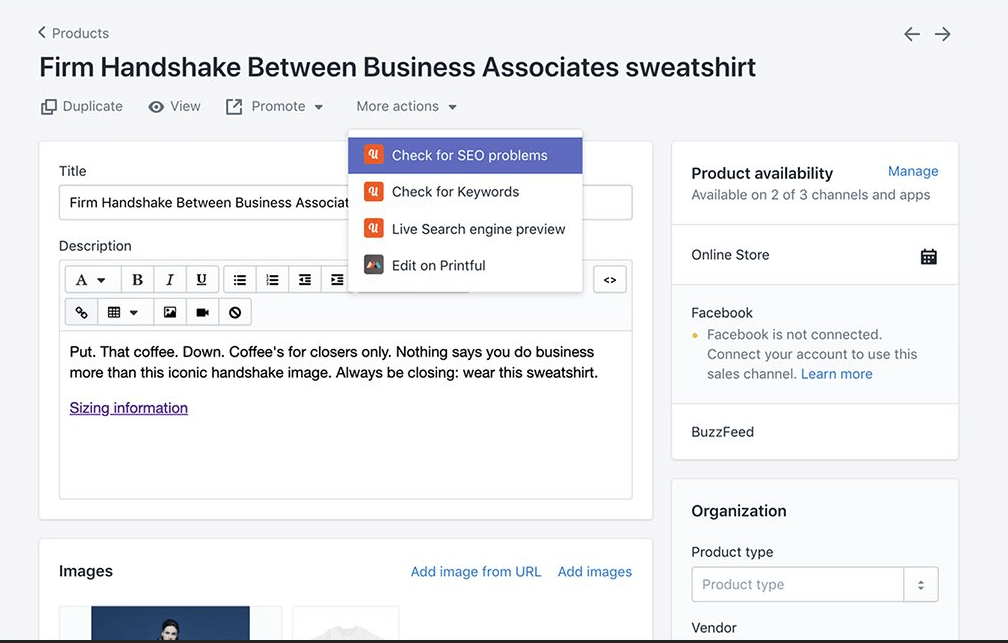Select Check for SEO problems menu item
Viewport: 1008px width, 643px height.
point(468,156)
